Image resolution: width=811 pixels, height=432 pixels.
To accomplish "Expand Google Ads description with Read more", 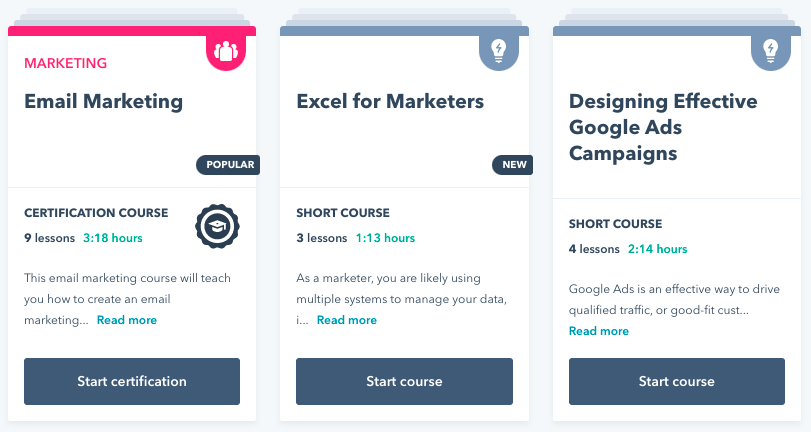I will pos(599,331).
